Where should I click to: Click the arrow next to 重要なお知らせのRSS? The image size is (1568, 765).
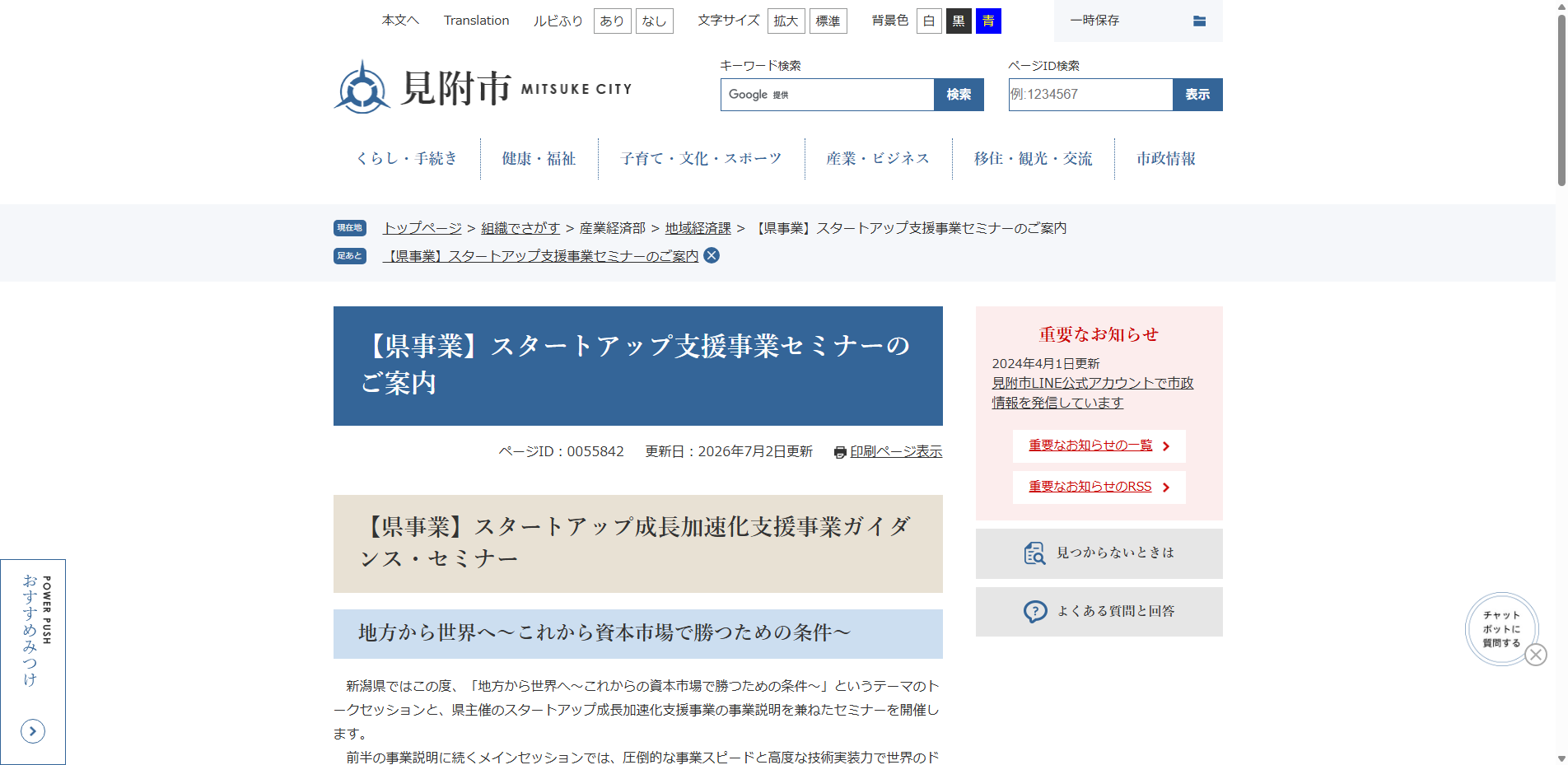click(1166, 487)
